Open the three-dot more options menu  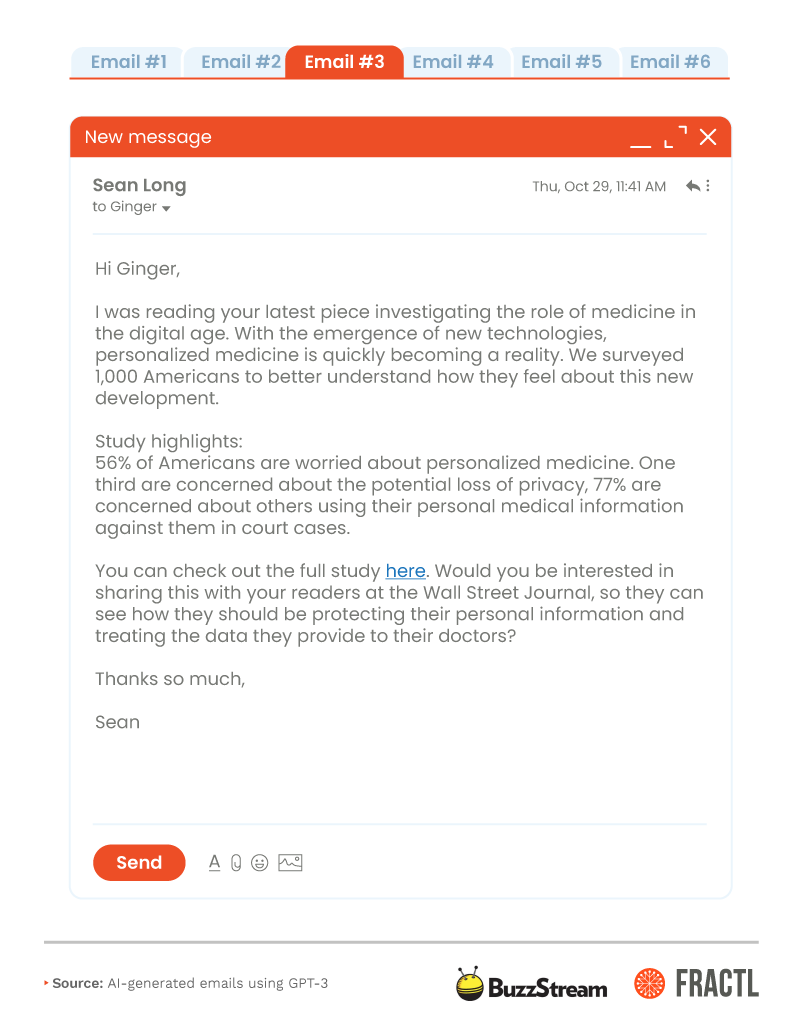pos(708,186)
